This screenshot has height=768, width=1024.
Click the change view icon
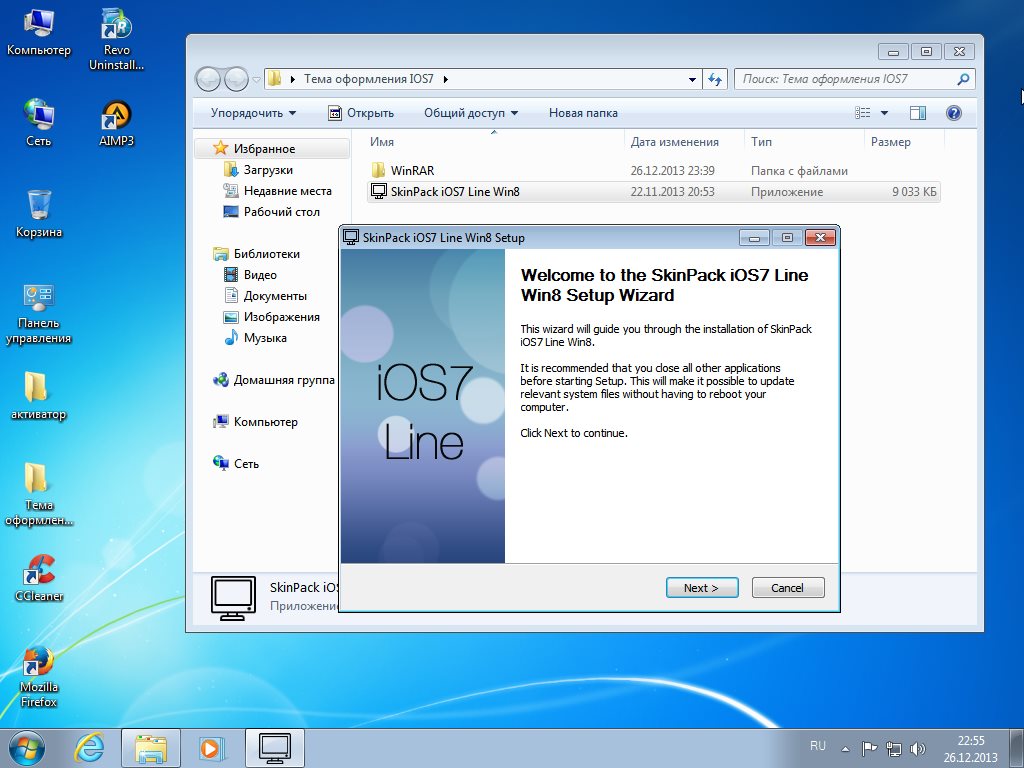pyautogui.click(x=863, y=113)
